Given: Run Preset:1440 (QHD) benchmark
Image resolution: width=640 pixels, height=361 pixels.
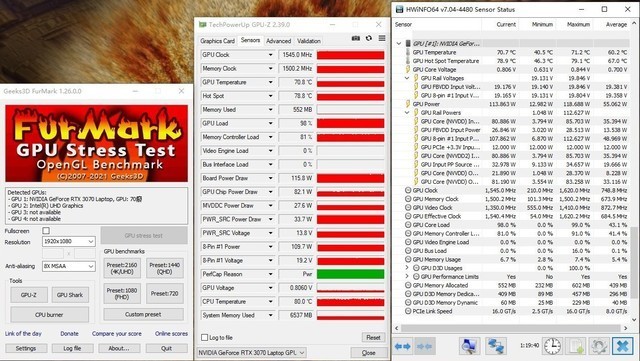Looking at the screenshot, I should tap(164, 268).
